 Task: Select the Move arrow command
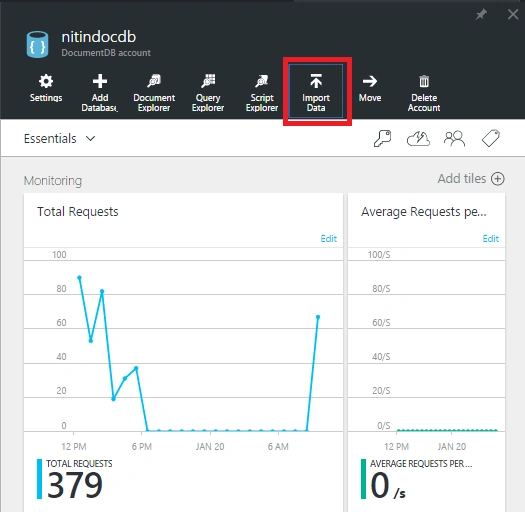click(370, 88)
